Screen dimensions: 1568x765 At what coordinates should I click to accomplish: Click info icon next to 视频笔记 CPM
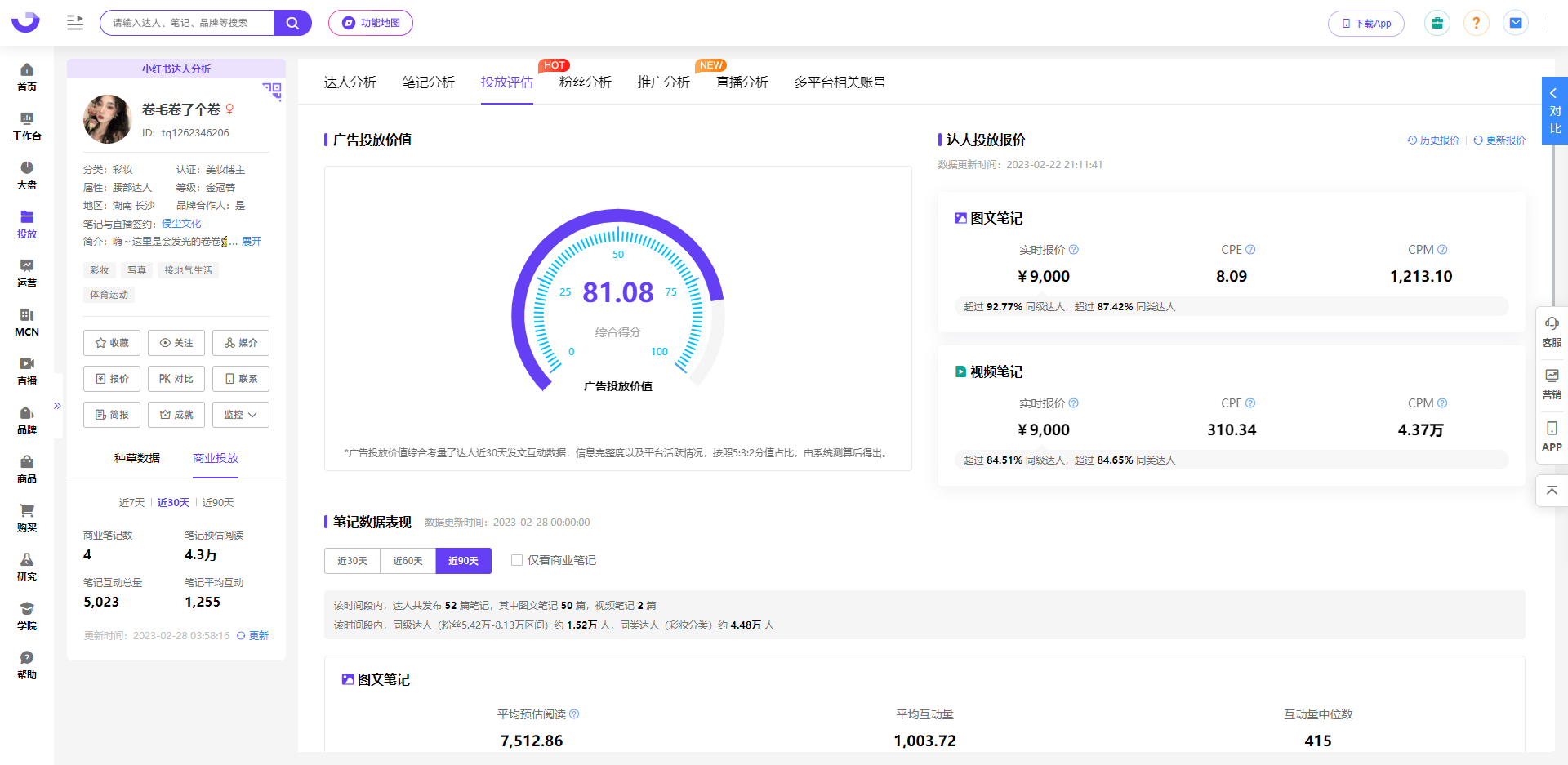[x=1442, y=403]
